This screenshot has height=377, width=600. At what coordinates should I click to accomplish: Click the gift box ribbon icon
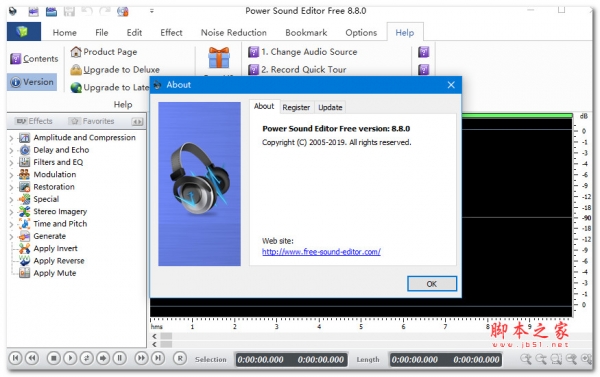tap(219, 57)
